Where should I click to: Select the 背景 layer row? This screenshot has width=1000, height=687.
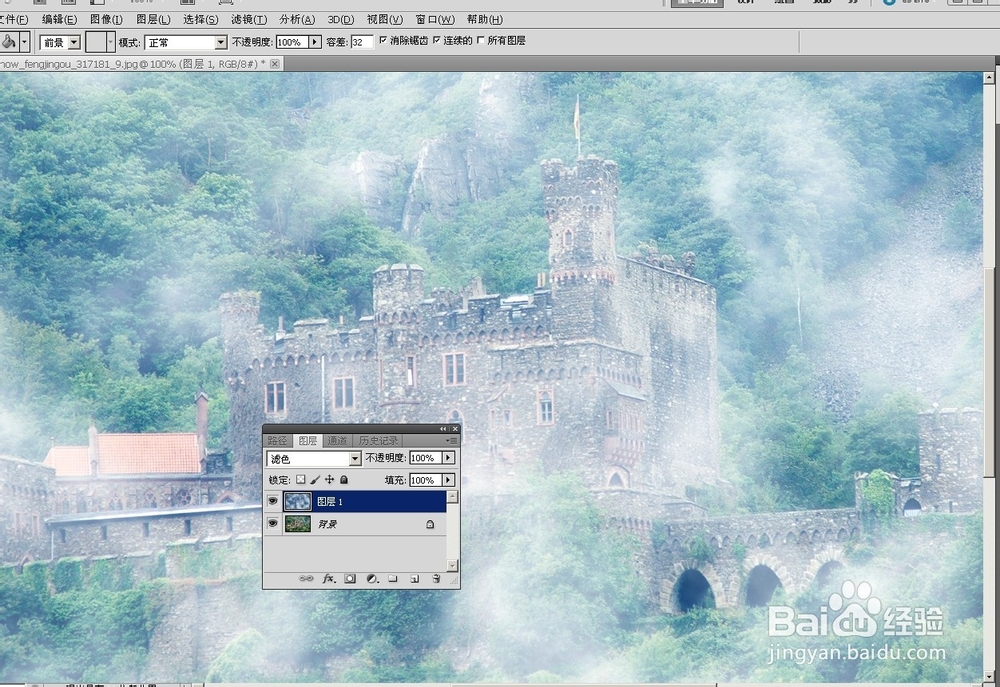pyautogui.click(x=355, y=524)
